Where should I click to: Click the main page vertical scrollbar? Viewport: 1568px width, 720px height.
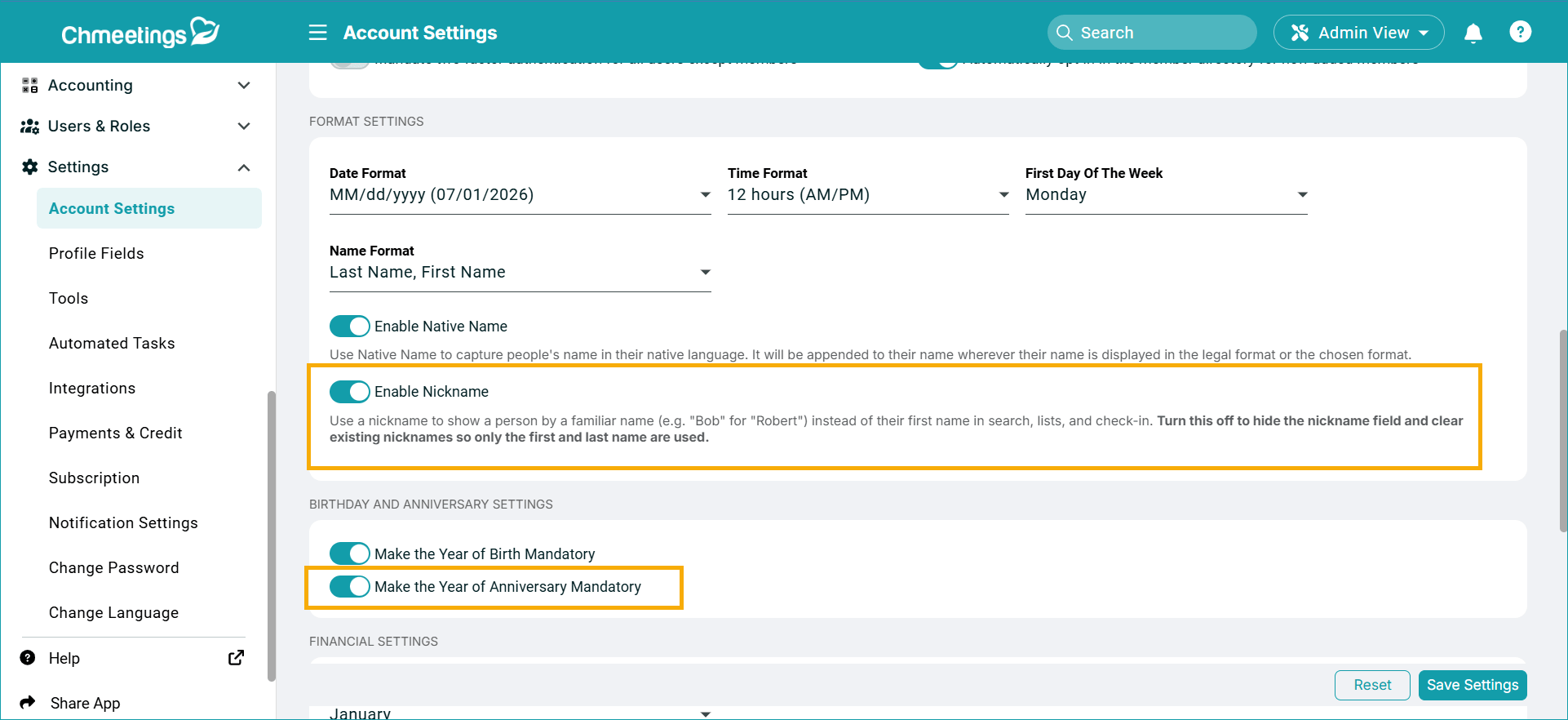(x=1562, y=430)
